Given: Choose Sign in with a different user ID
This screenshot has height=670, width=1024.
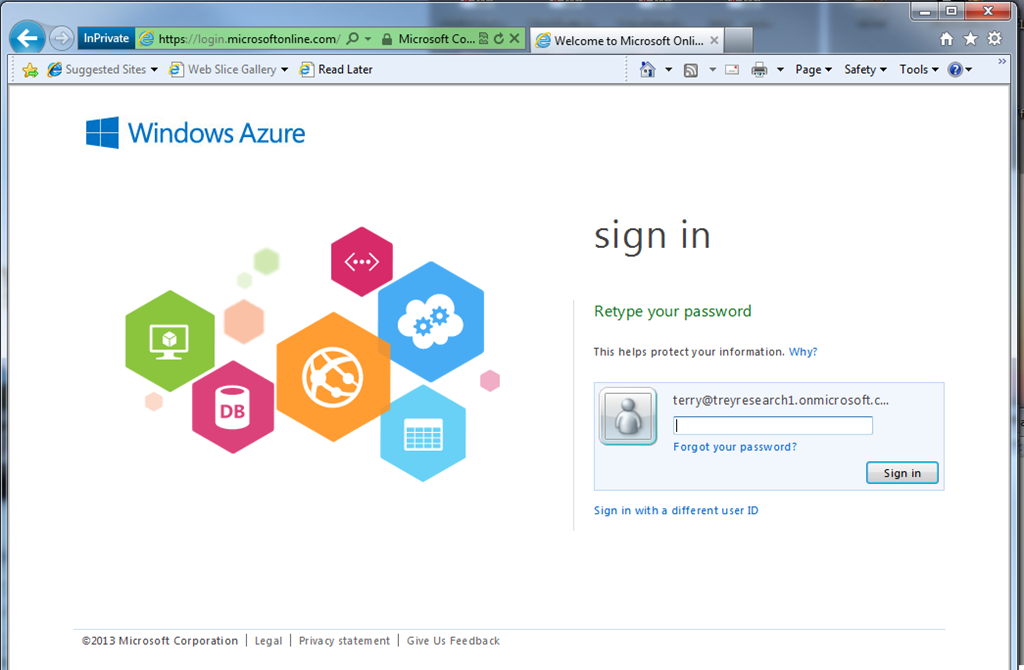Looking at the screenshot, I should [x=676, y=511].
